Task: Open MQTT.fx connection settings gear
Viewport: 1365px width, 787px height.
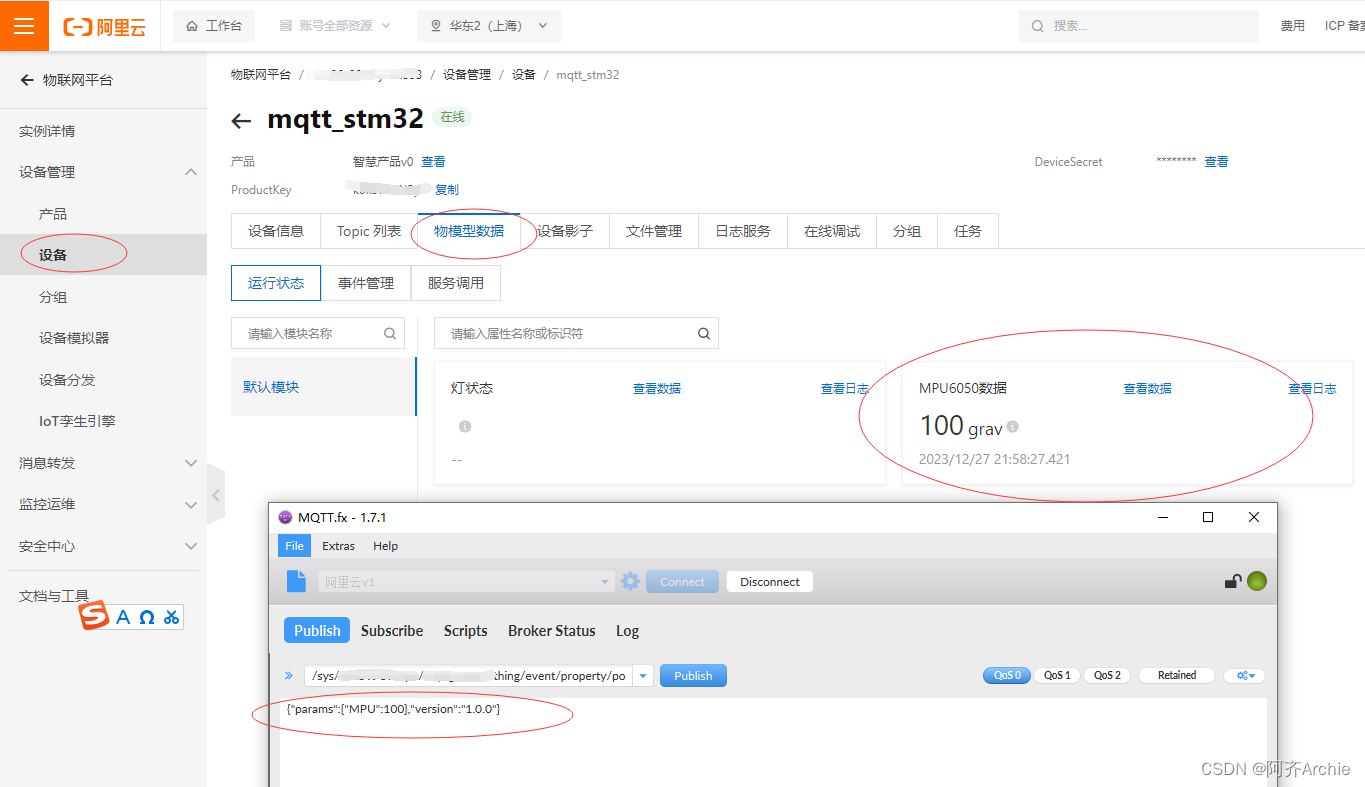Action: click(x=630, y=581)
